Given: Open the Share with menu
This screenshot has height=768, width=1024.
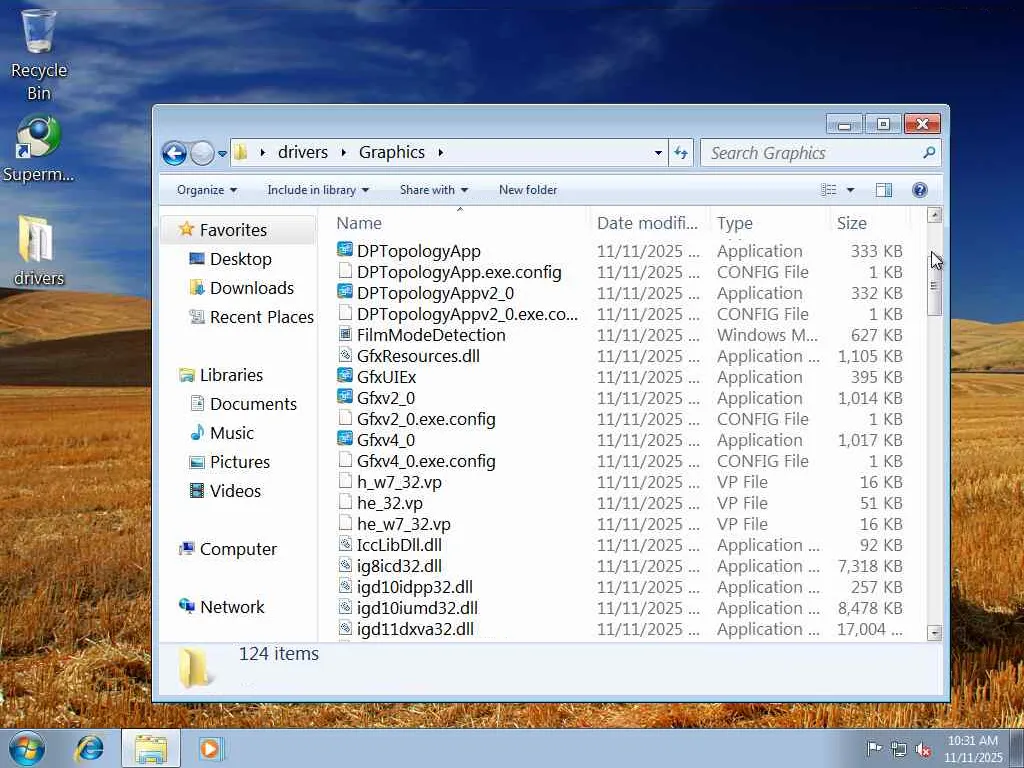Looking at the screenshot, I should pyautogui.click(x=434, y=190).
